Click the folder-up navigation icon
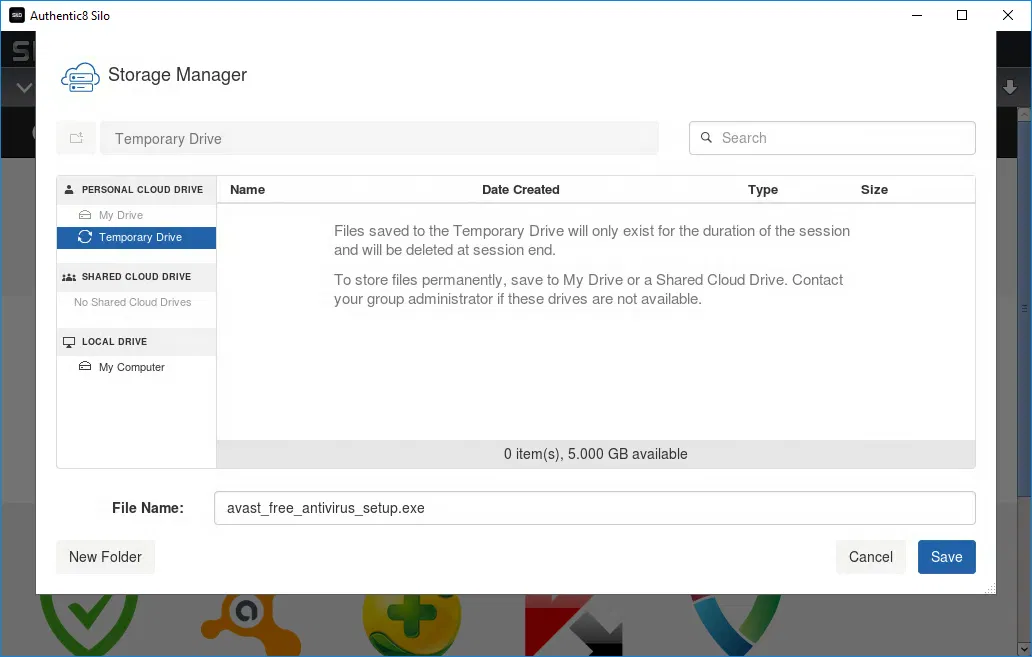 click(76, 138)
